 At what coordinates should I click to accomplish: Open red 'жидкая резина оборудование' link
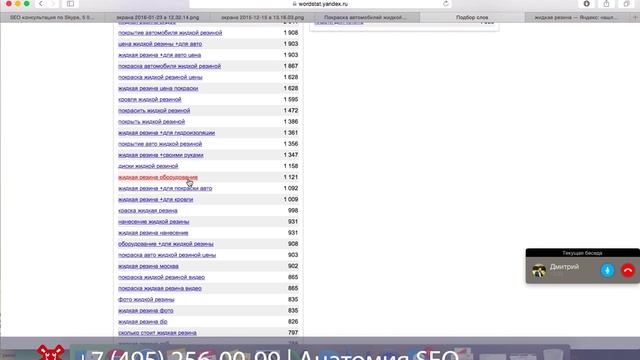[158, 177]
